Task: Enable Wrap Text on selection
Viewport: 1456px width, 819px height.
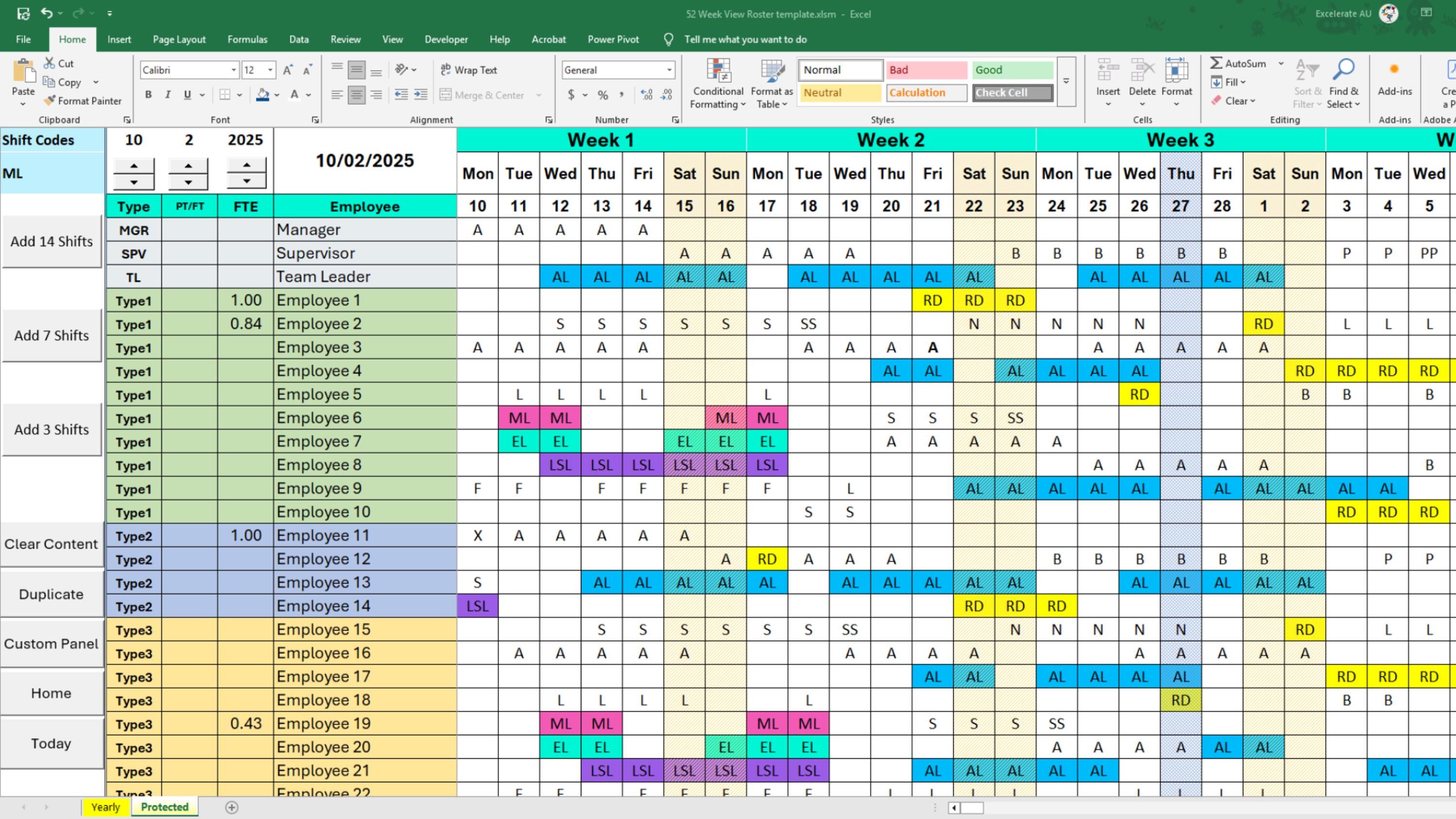Action: click(469, 69)
